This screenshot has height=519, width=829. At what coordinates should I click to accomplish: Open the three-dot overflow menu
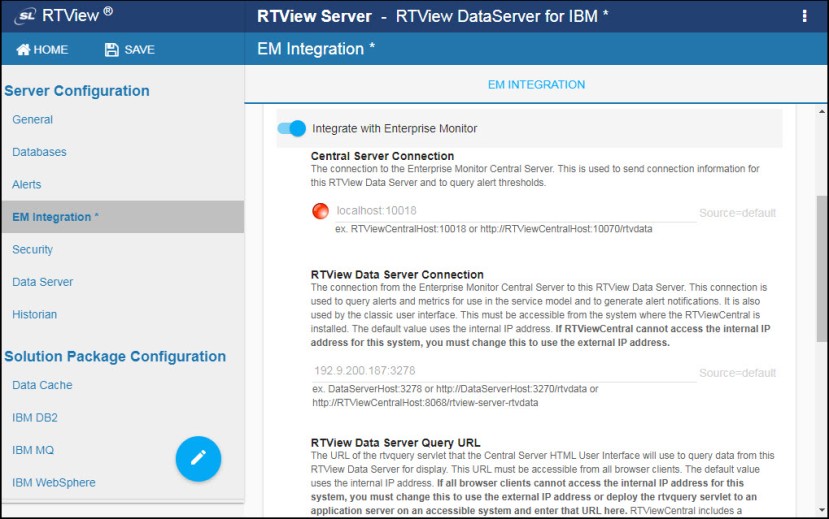[x=805, y=16]
